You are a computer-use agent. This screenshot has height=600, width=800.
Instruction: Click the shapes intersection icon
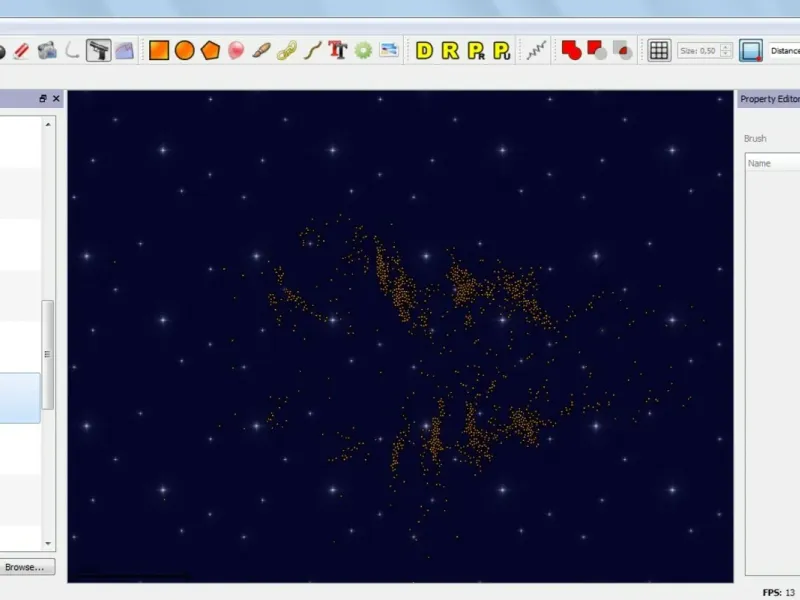(622, 51)
